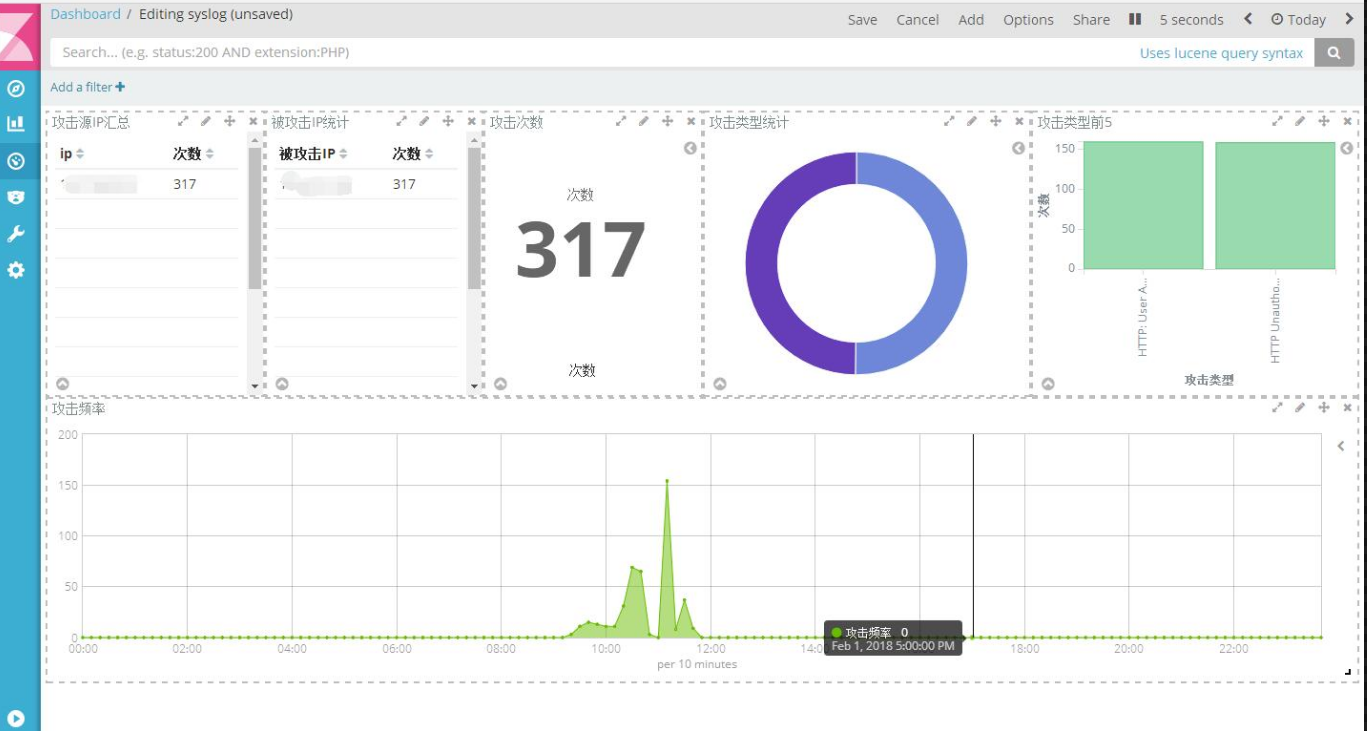Expand the spy panel under the 攻击源IP汇总 table
The width and height of the screenshot is (1367, 731).
62,383
